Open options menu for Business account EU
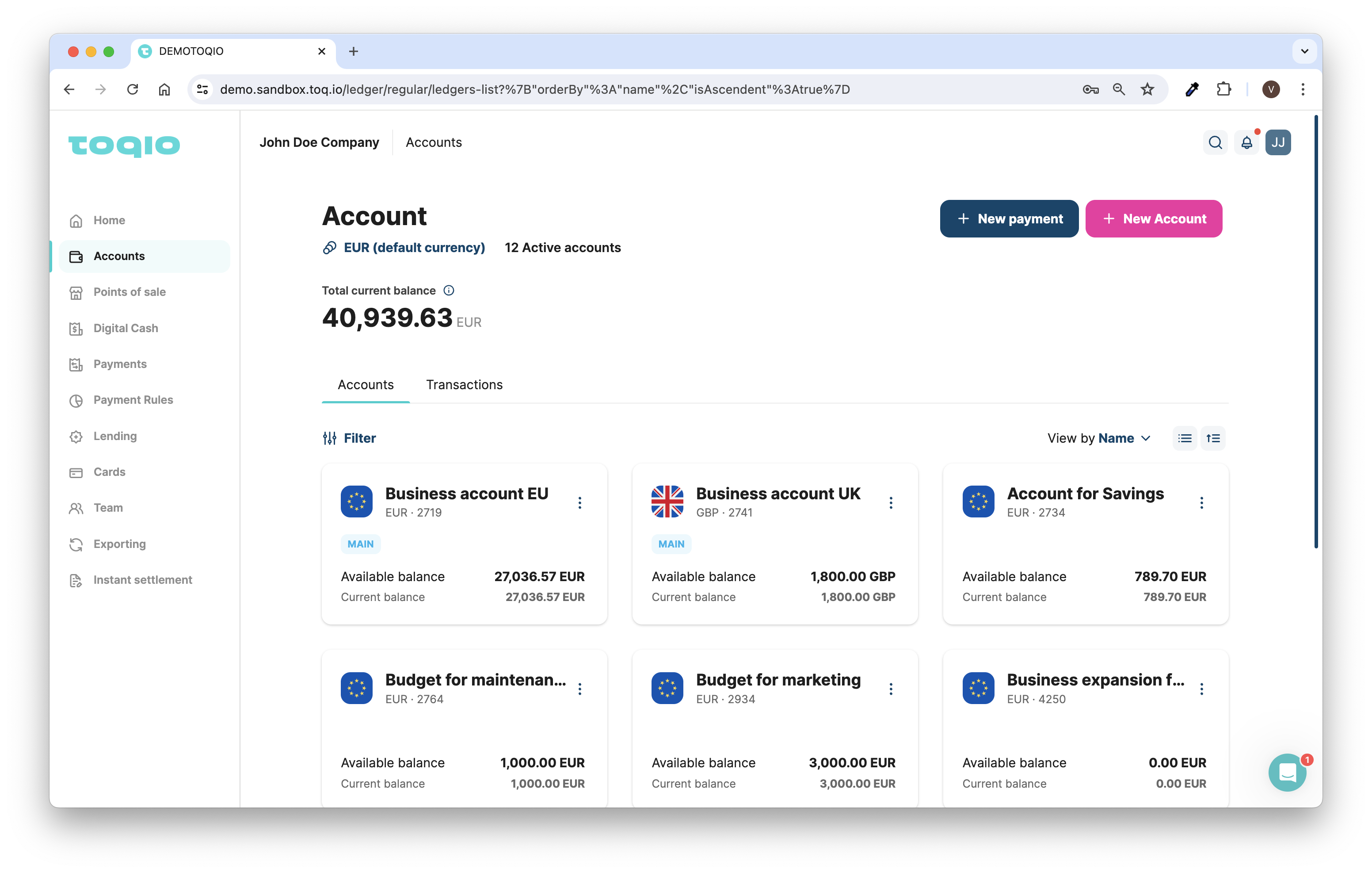Screen dimensions: 1372x873 [579, 502]
